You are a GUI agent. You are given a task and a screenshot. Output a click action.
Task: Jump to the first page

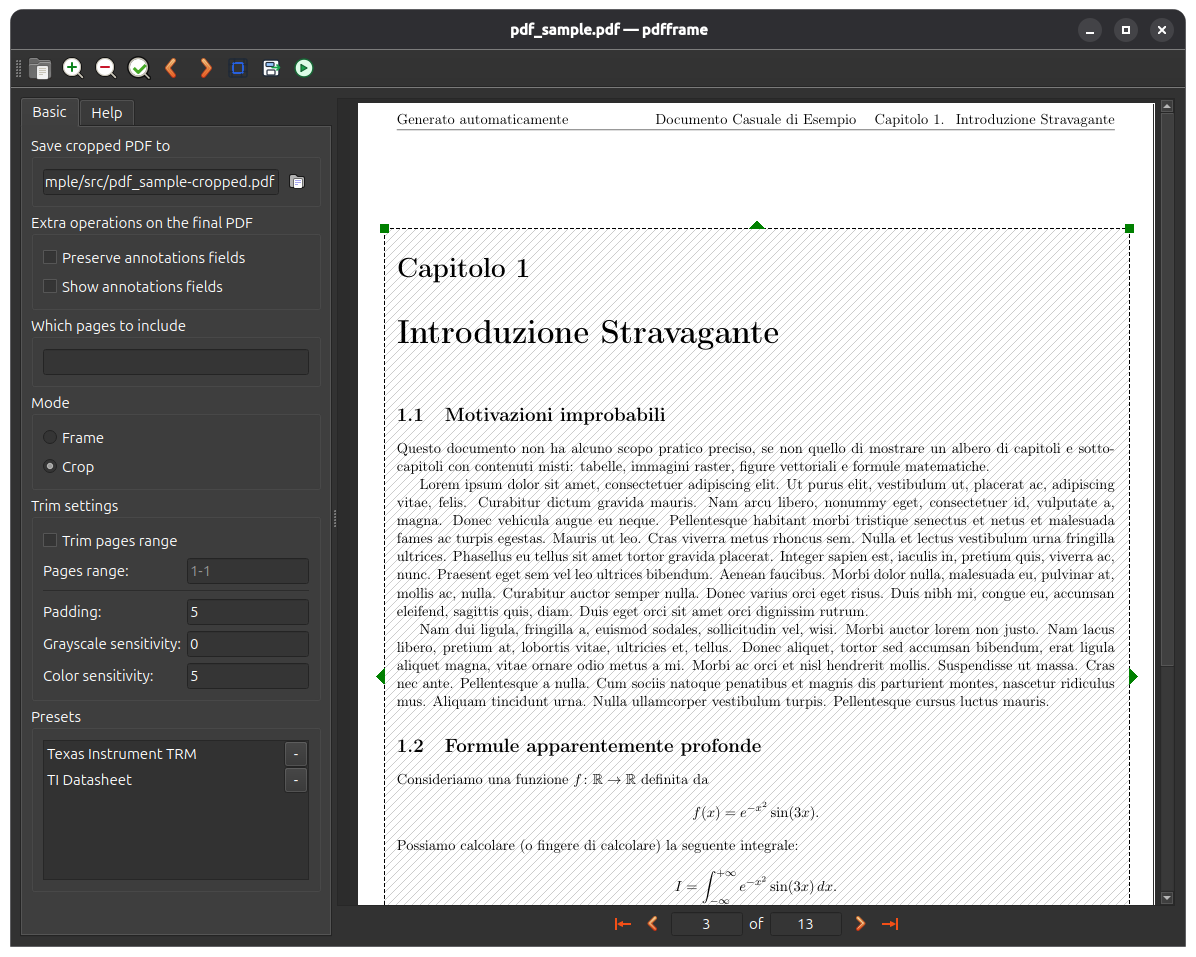622,923
